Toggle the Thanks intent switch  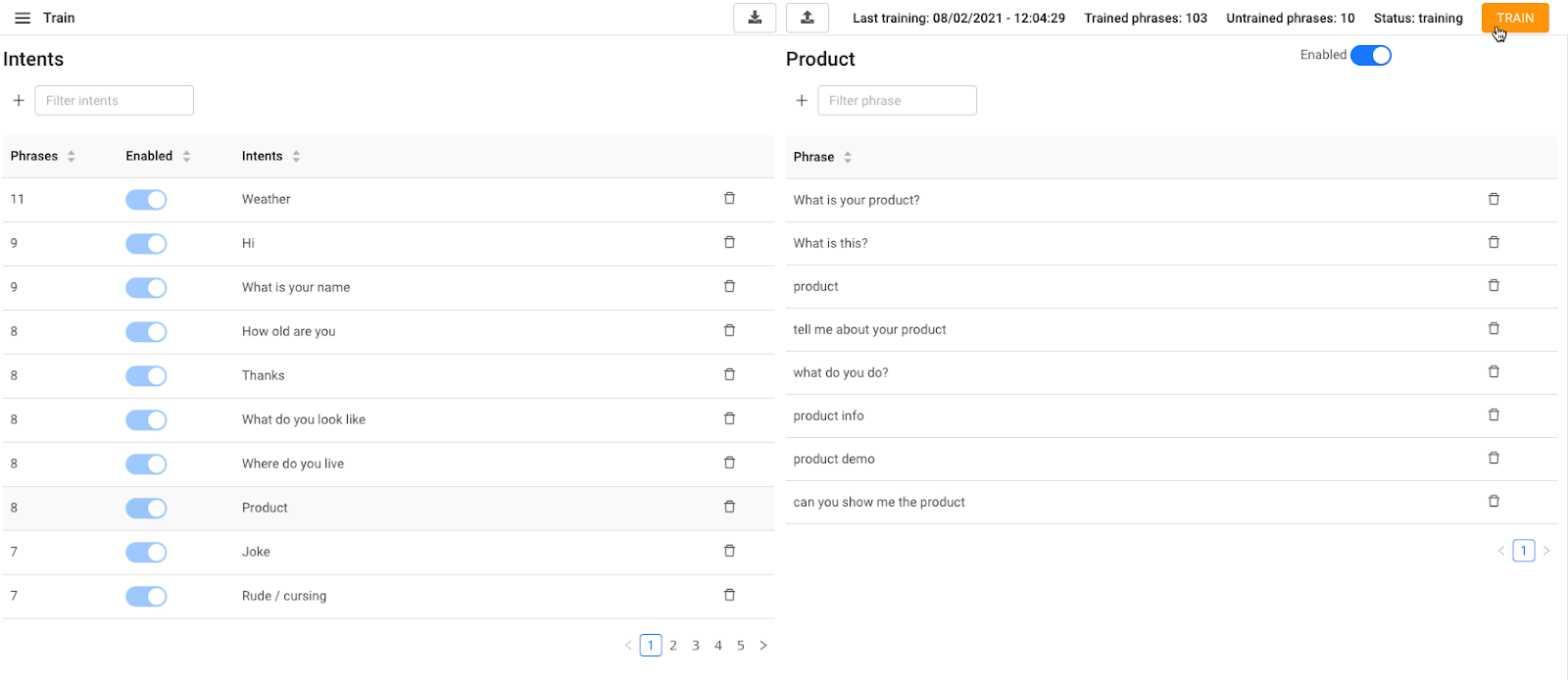[x=146, y=375]
